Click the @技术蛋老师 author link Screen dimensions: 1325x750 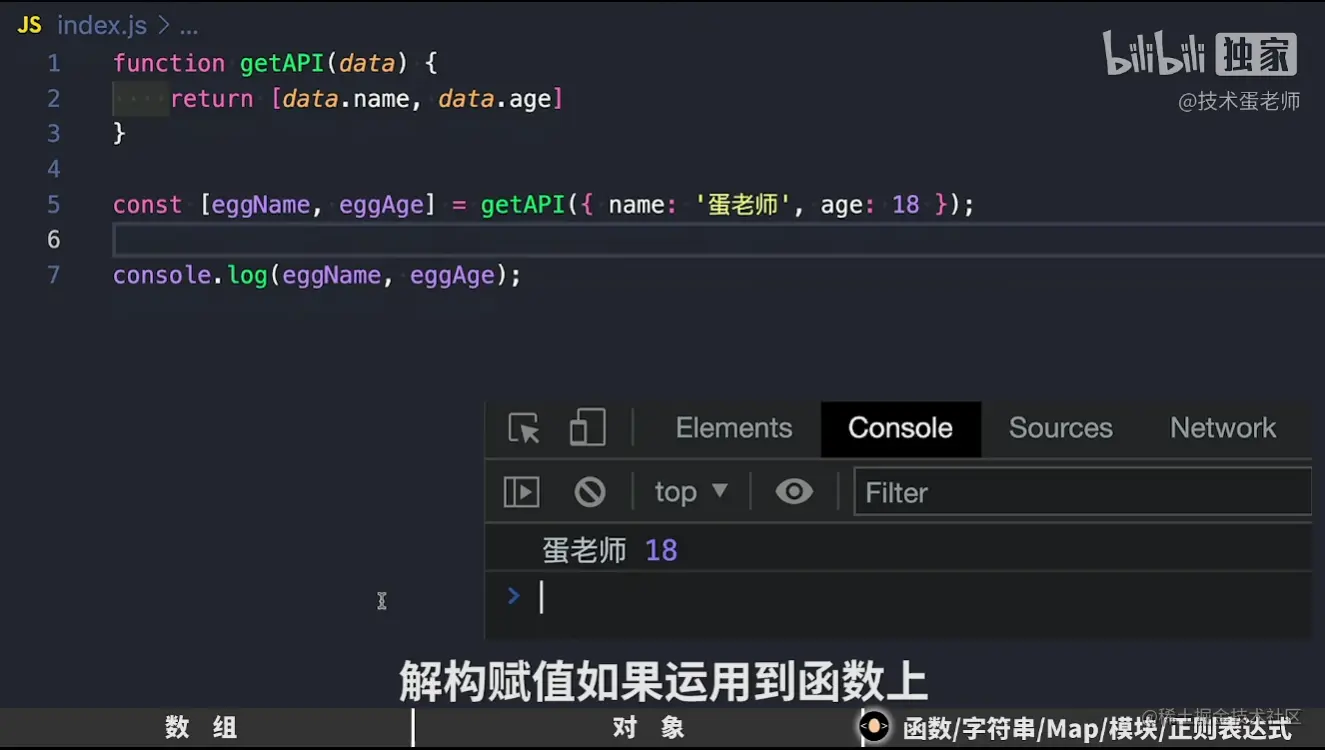[x=1239, y=100]
